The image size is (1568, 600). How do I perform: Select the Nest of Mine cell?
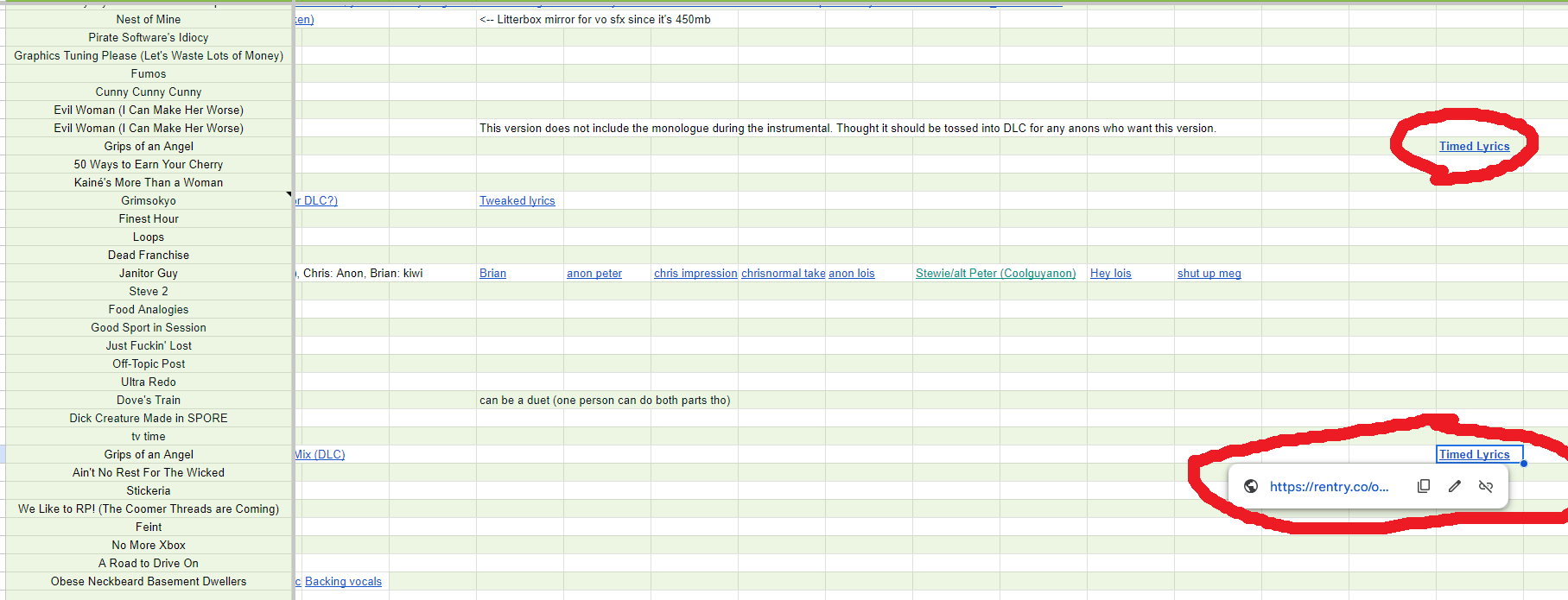(149, 19)
